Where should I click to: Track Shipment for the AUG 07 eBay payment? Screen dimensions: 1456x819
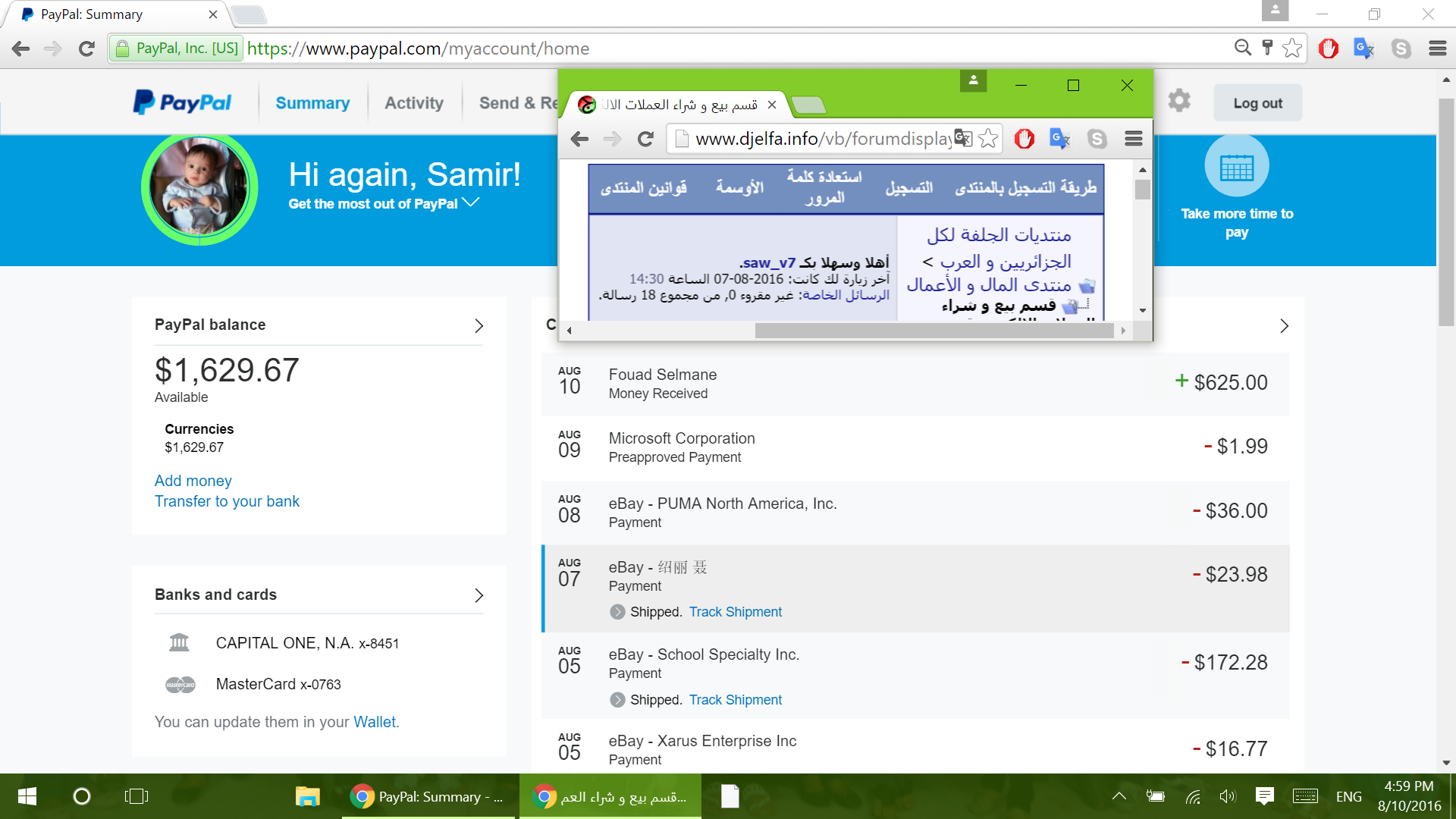(x=735, y=612)
